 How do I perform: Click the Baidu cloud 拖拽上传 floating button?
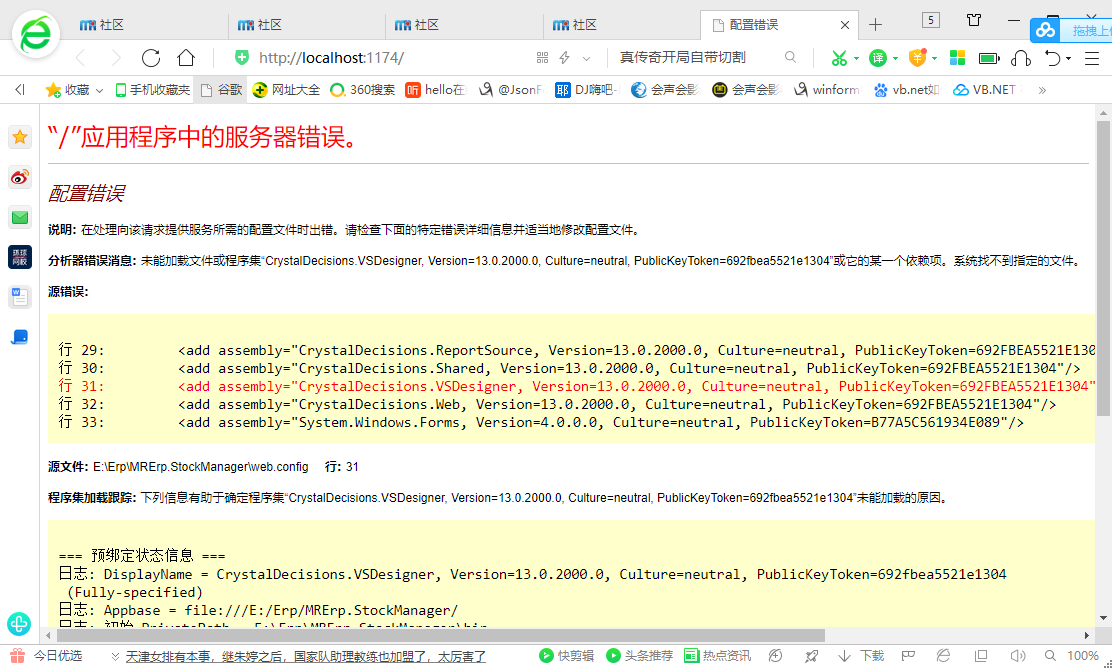(x=1071, y=30)
